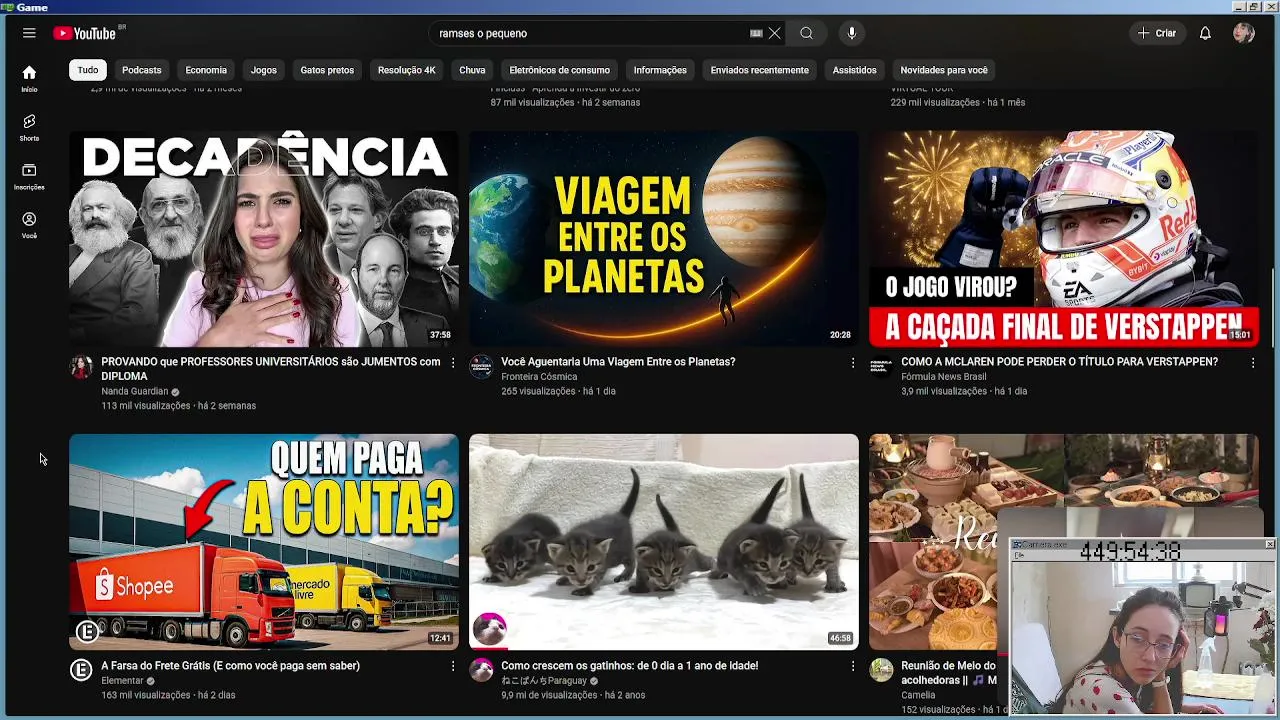Select the Informações filter chip
The width and height of the screenshot is (1280, 720).
[x=660, y=70]
